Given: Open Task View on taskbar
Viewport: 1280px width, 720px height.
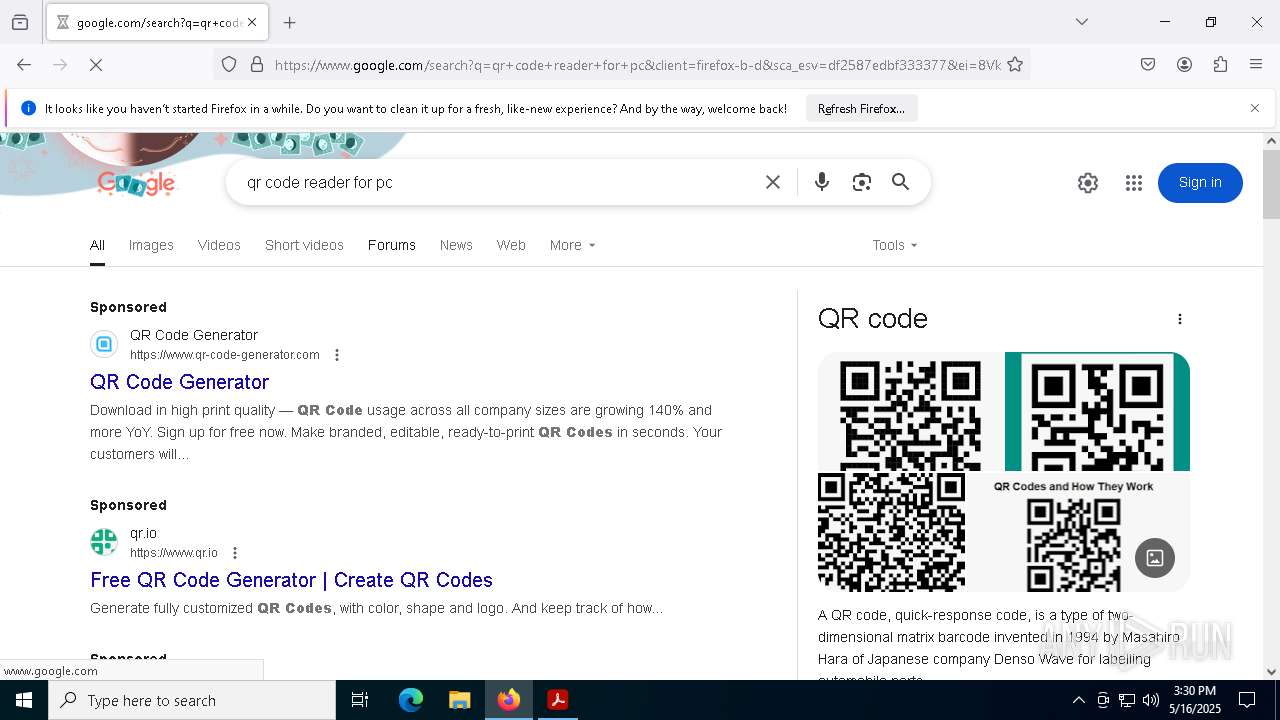Looking at the screenshot, I should pyautogui.click(x=360, y=700).
